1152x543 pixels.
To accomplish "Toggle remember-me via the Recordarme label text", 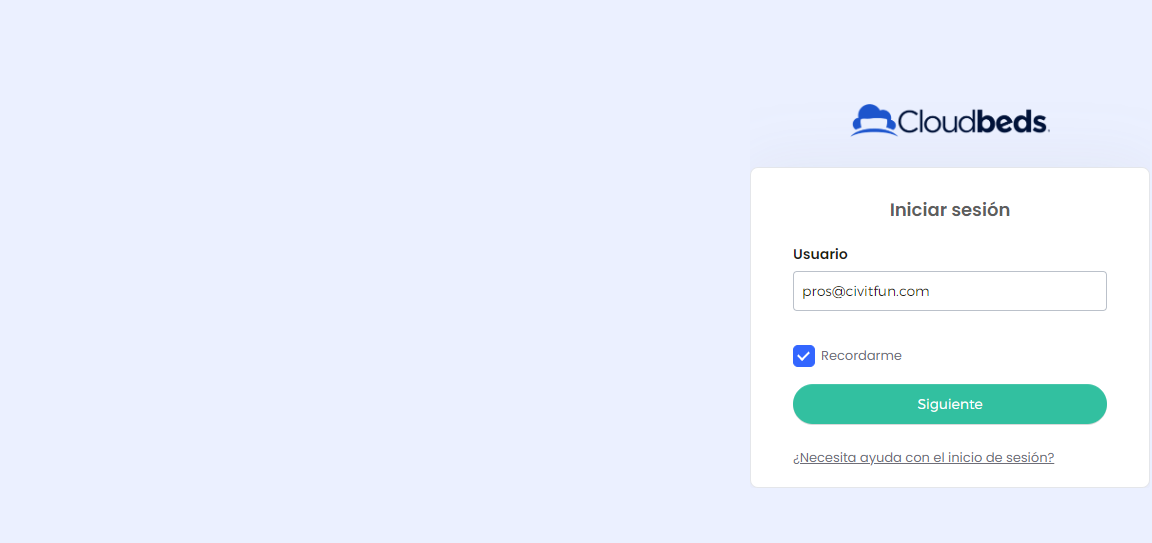I will pos(861,356).
